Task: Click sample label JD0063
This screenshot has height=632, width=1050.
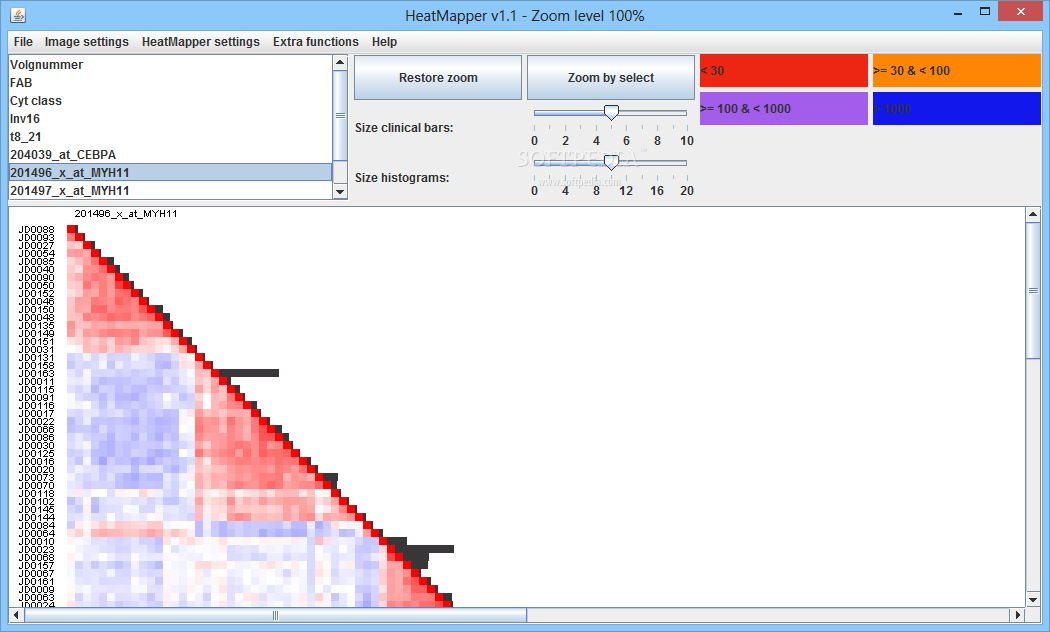Action: click(x=37, y=598)
